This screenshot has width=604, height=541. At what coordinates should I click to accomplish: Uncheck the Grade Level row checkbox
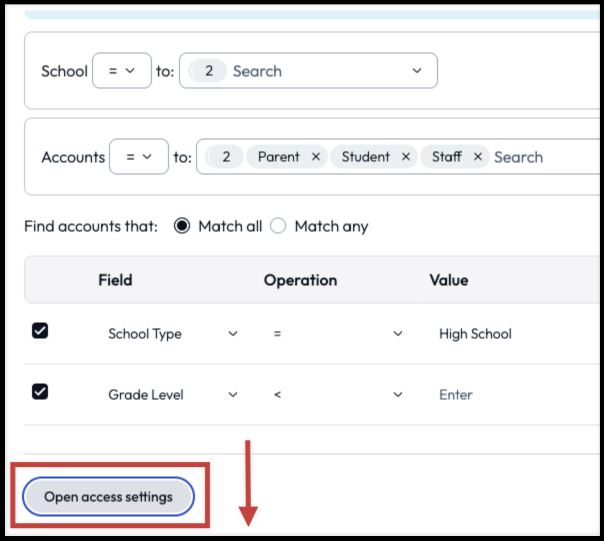point(40,391)
